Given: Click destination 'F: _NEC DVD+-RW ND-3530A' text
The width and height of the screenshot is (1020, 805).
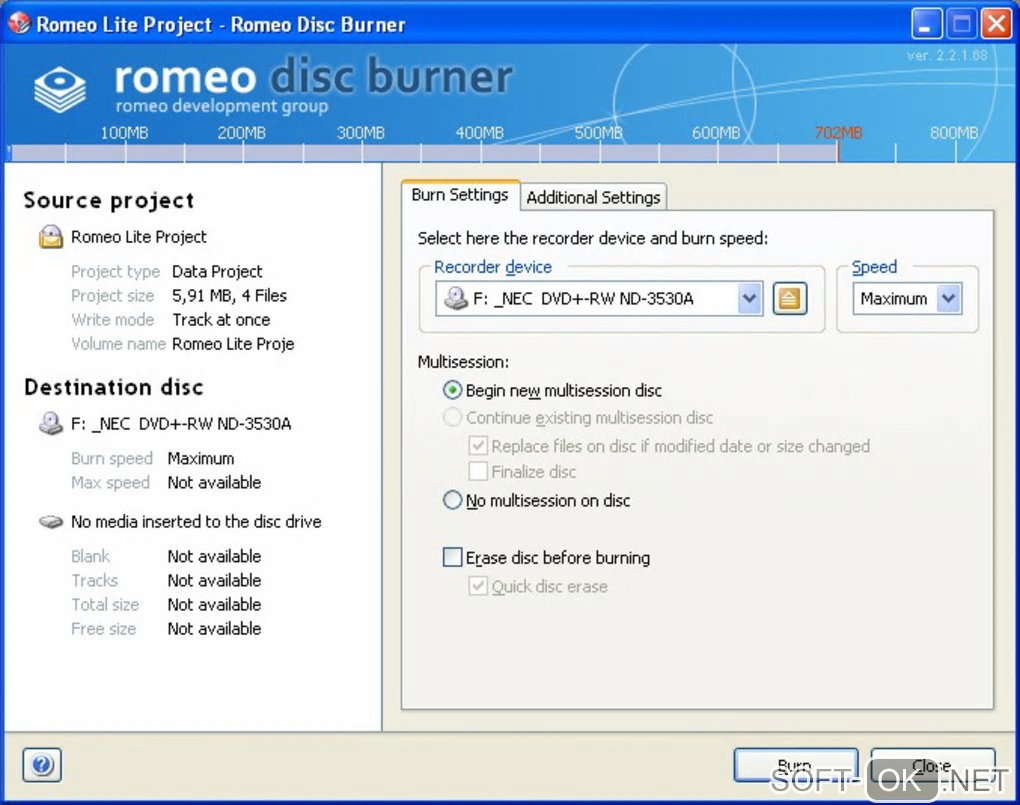Looking at the screenshot, I should pos(181,424).
